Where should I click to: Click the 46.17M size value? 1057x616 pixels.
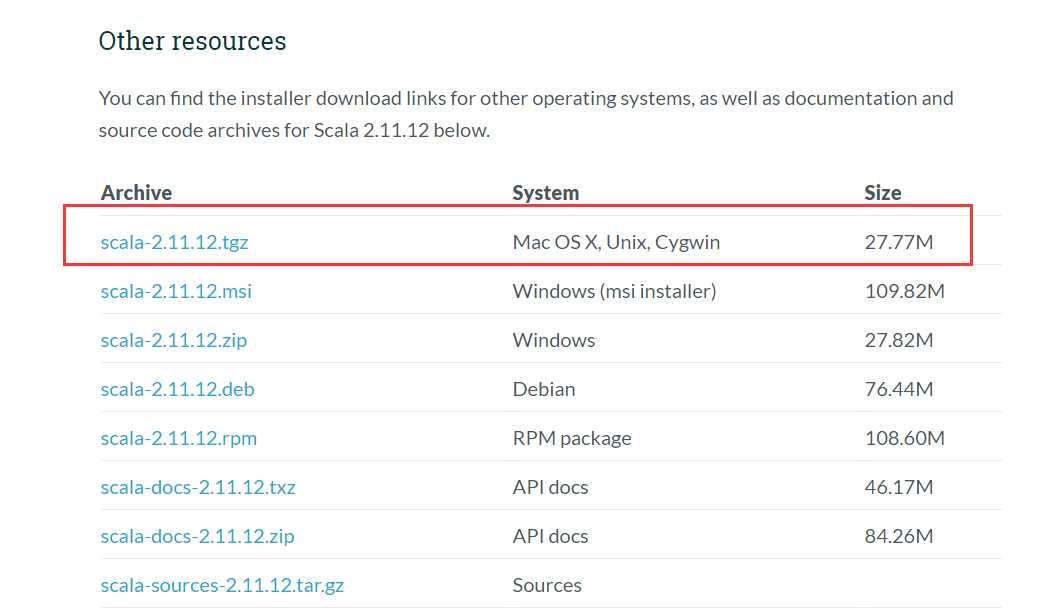tap(899, 487)
